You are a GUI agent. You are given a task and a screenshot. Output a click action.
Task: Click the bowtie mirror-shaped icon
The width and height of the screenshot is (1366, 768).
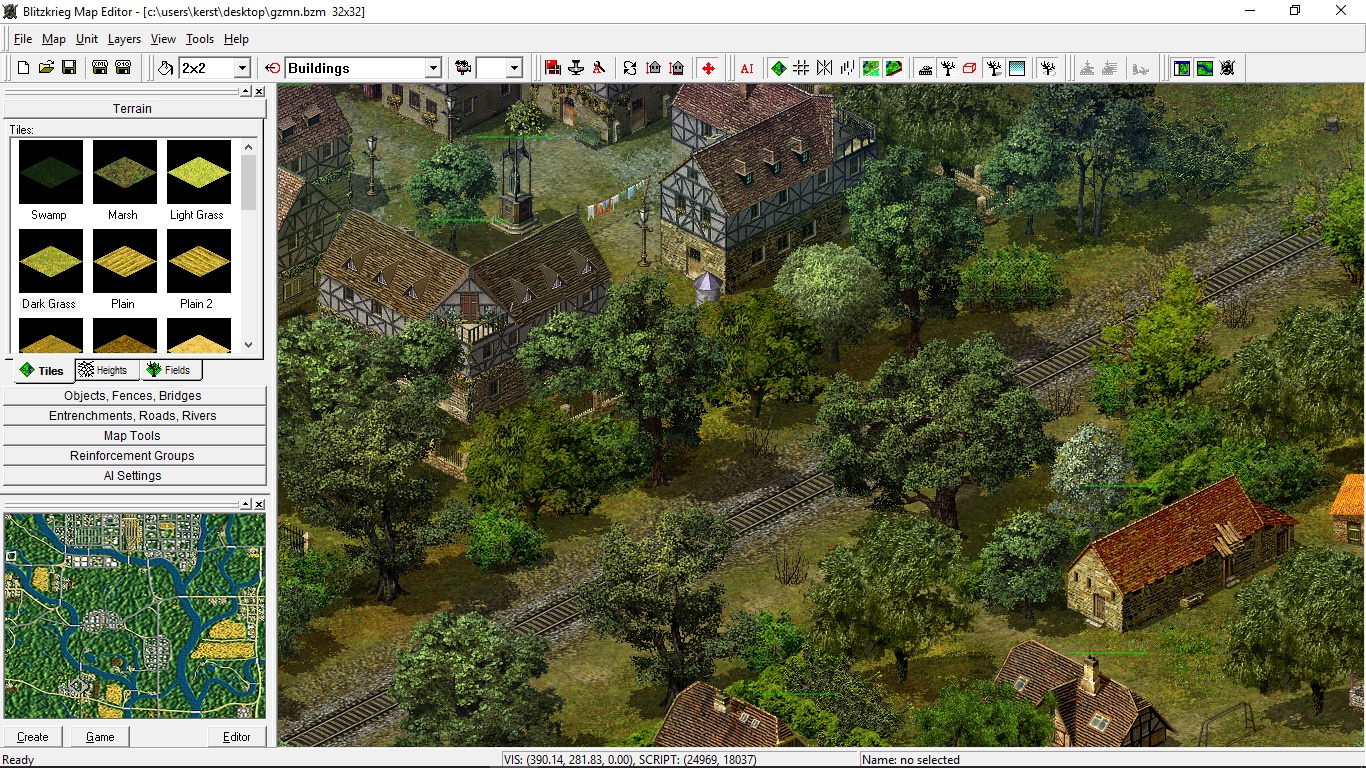click(x=824, y=68)
